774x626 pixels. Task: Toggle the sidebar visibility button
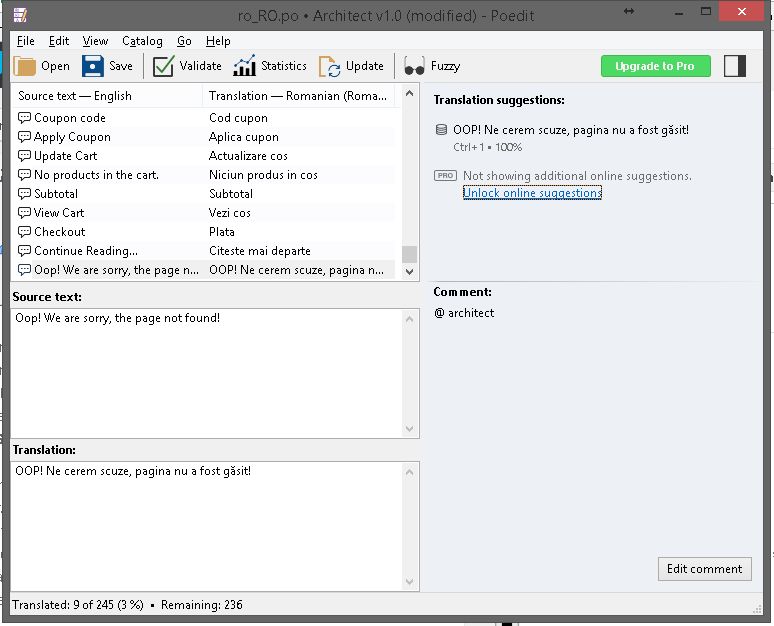(x=735, y=66)
